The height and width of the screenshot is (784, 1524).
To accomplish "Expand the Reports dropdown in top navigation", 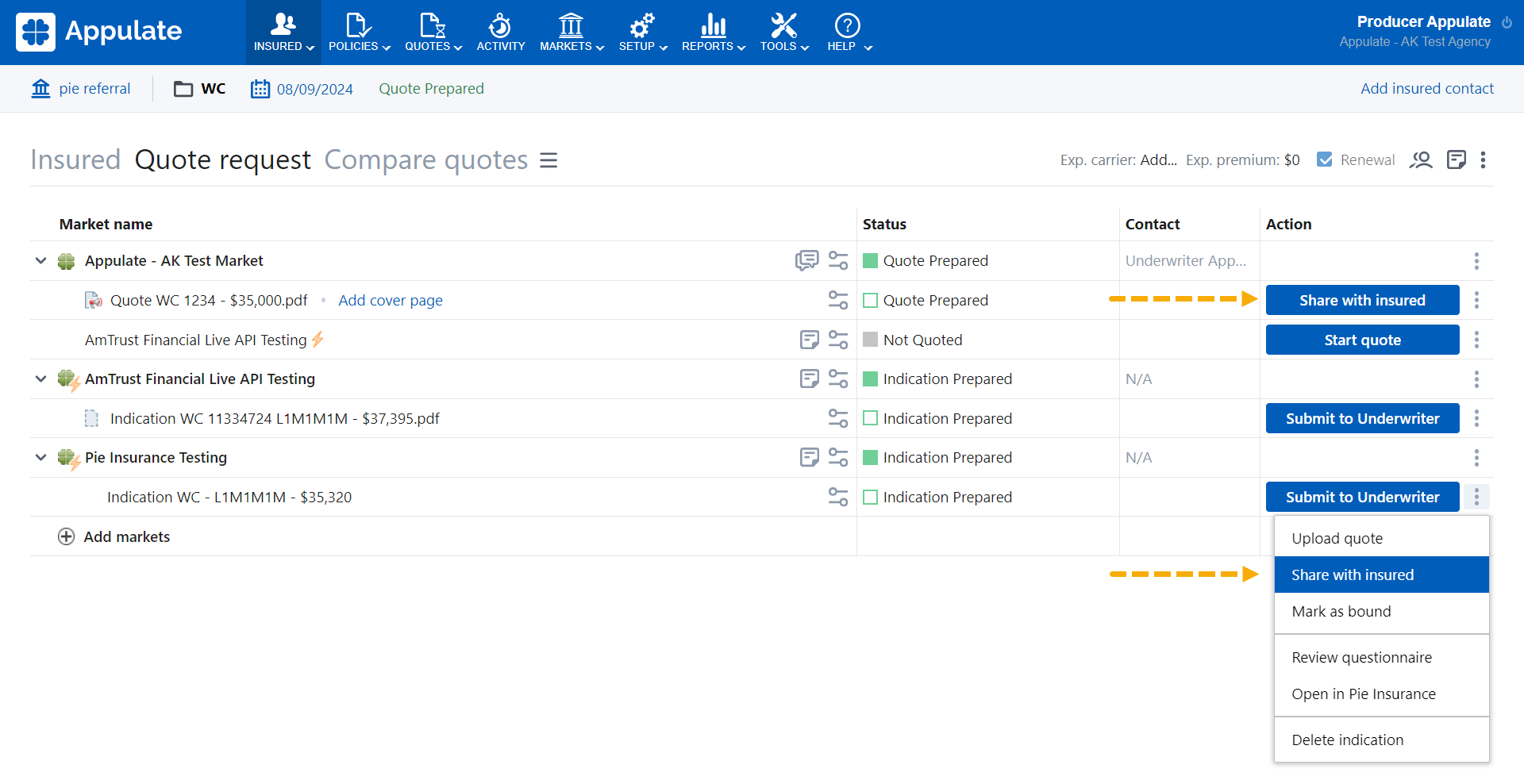I will [713, 32].
